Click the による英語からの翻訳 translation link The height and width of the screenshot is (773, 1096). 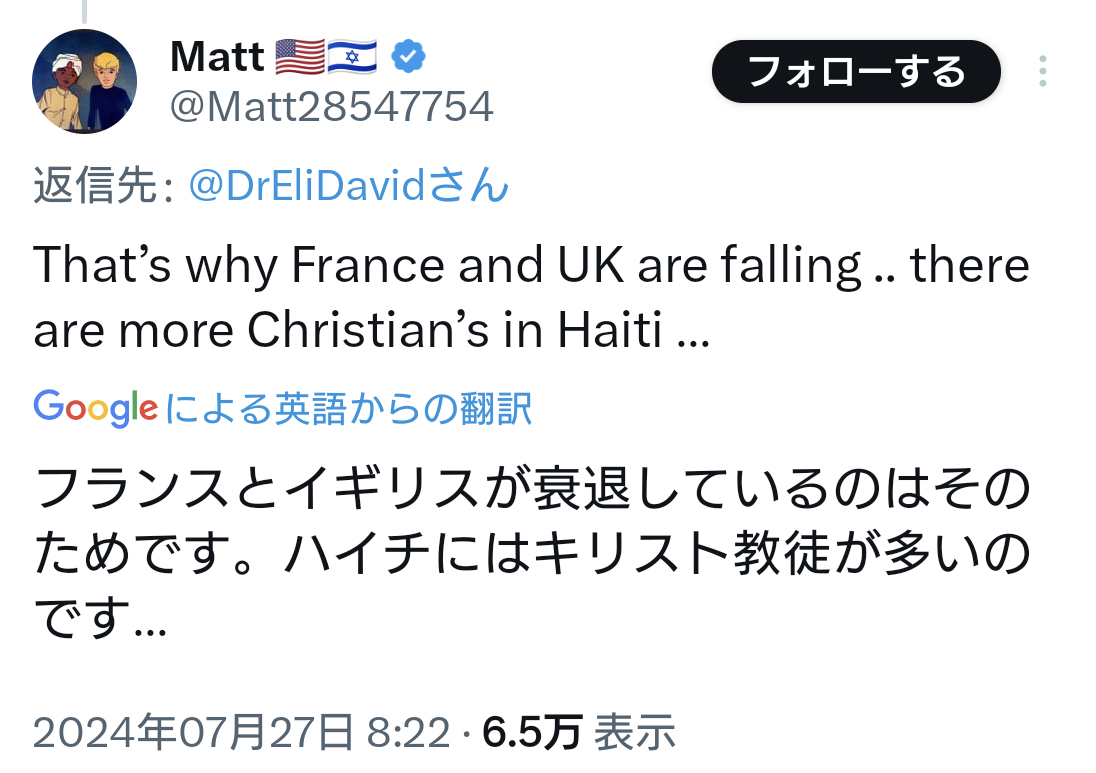tap(348, 408)
